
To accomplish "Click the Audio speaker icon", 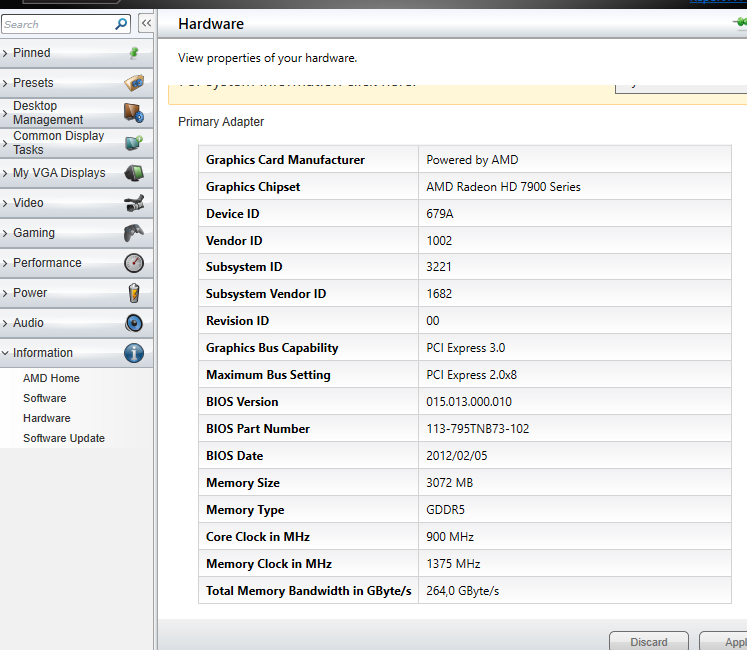I will pos(134,323).
